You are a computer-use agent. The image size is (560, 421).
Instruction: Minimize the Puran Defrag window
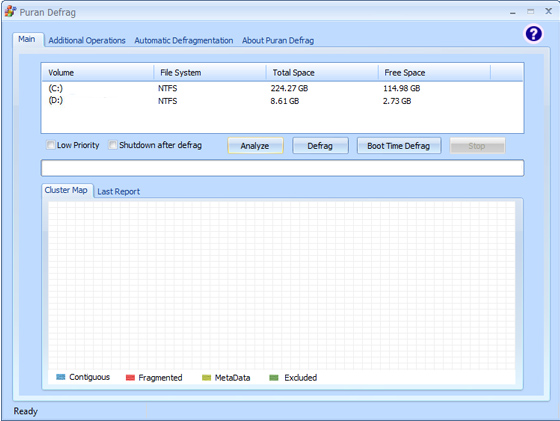coord(512,12)
